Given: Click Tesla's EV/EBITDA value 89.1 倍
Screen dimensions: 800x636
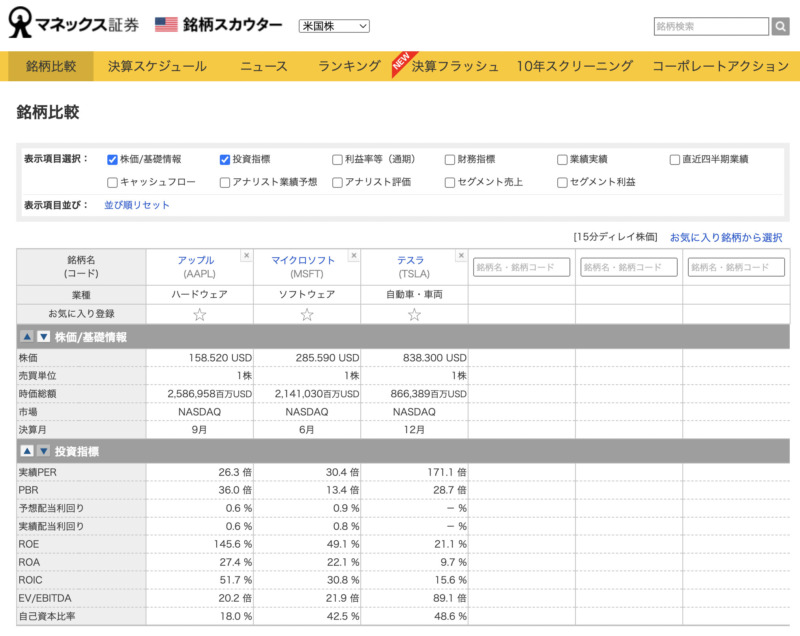Looking at the screenshot, I should pos(450,598).
